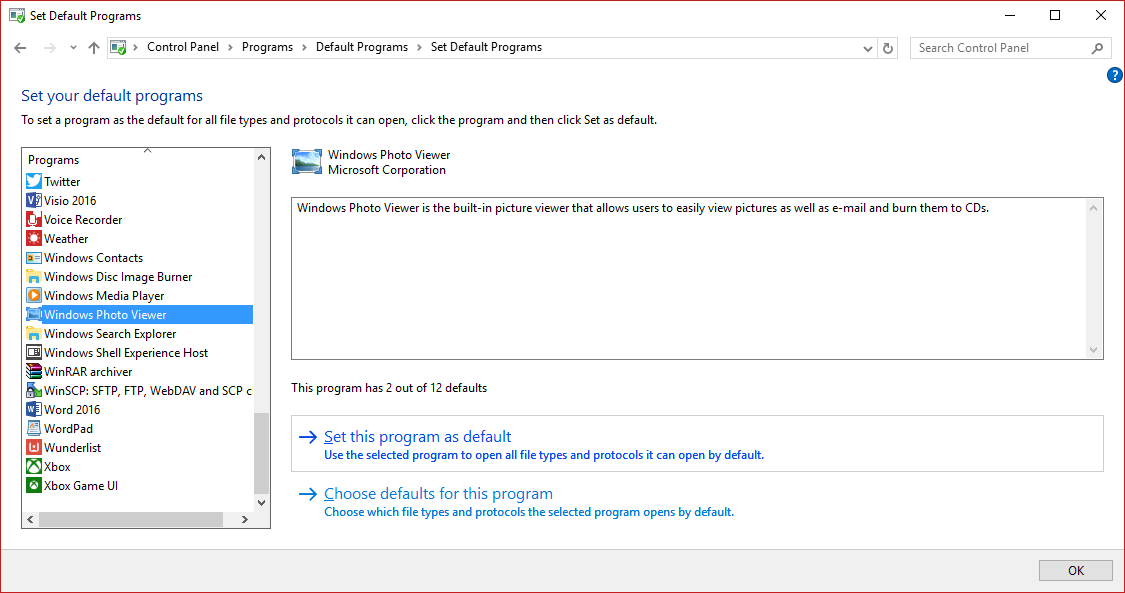Select Visio 2016 in the list
Screen dimensions: 1125x593
coord(70,201)
